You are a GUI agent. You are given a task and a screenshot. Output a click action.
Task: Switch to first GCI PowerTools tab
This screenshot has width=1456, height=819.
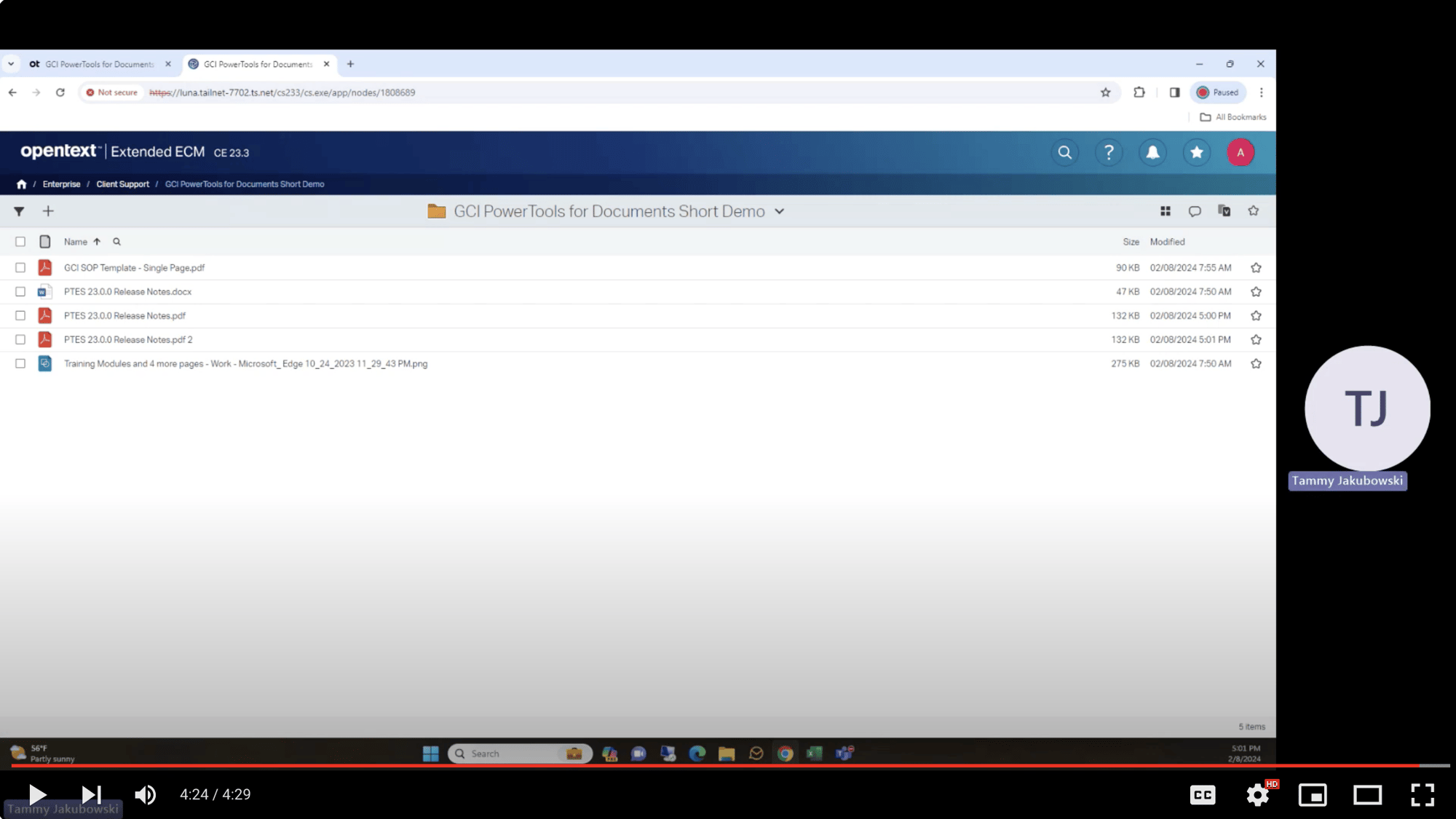[100, 64]
